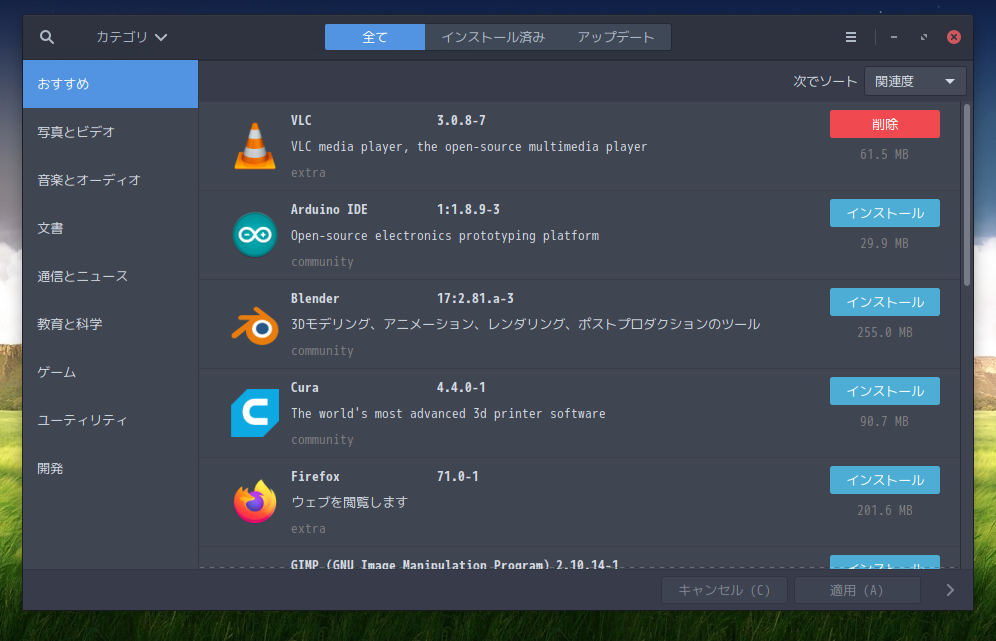Image resolution: width=996 pixels, height=641 pixels.
Task: Switch to the アップデート tab
Action: point(616,37)
